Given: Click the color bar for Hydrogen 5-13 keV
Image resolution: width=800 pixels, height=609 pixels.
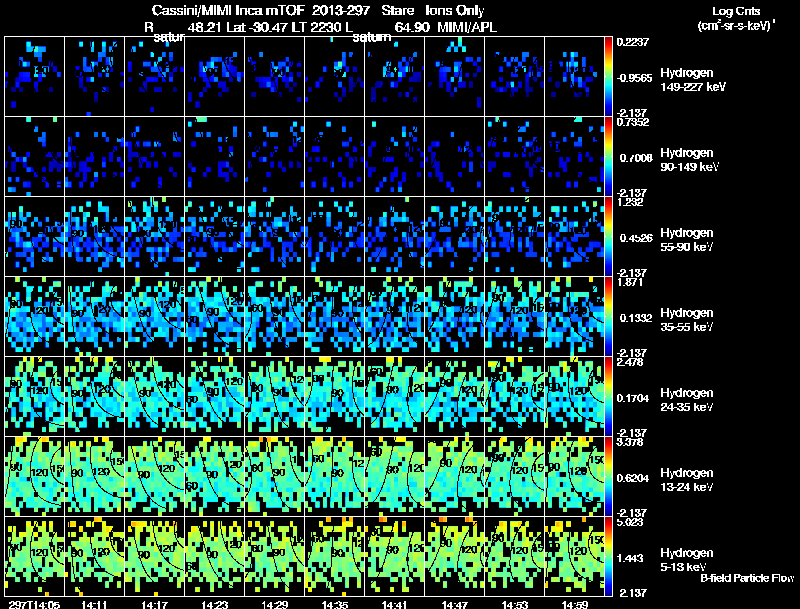Looking at the screenshot, I should pos(609,556).
